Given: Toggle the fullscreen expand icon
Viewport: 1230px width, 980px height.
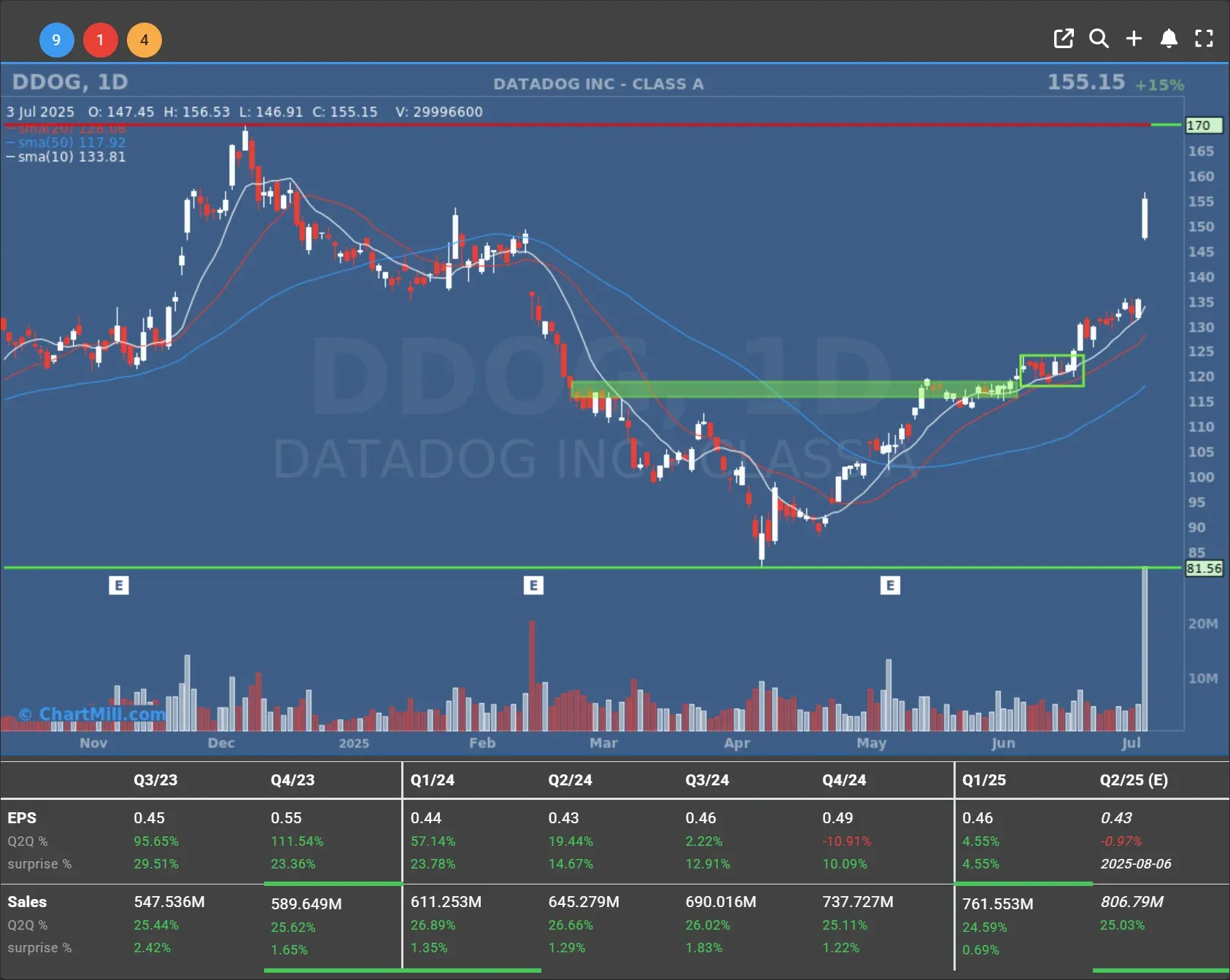Looking at the screenshot, I should coord(1204,39).
